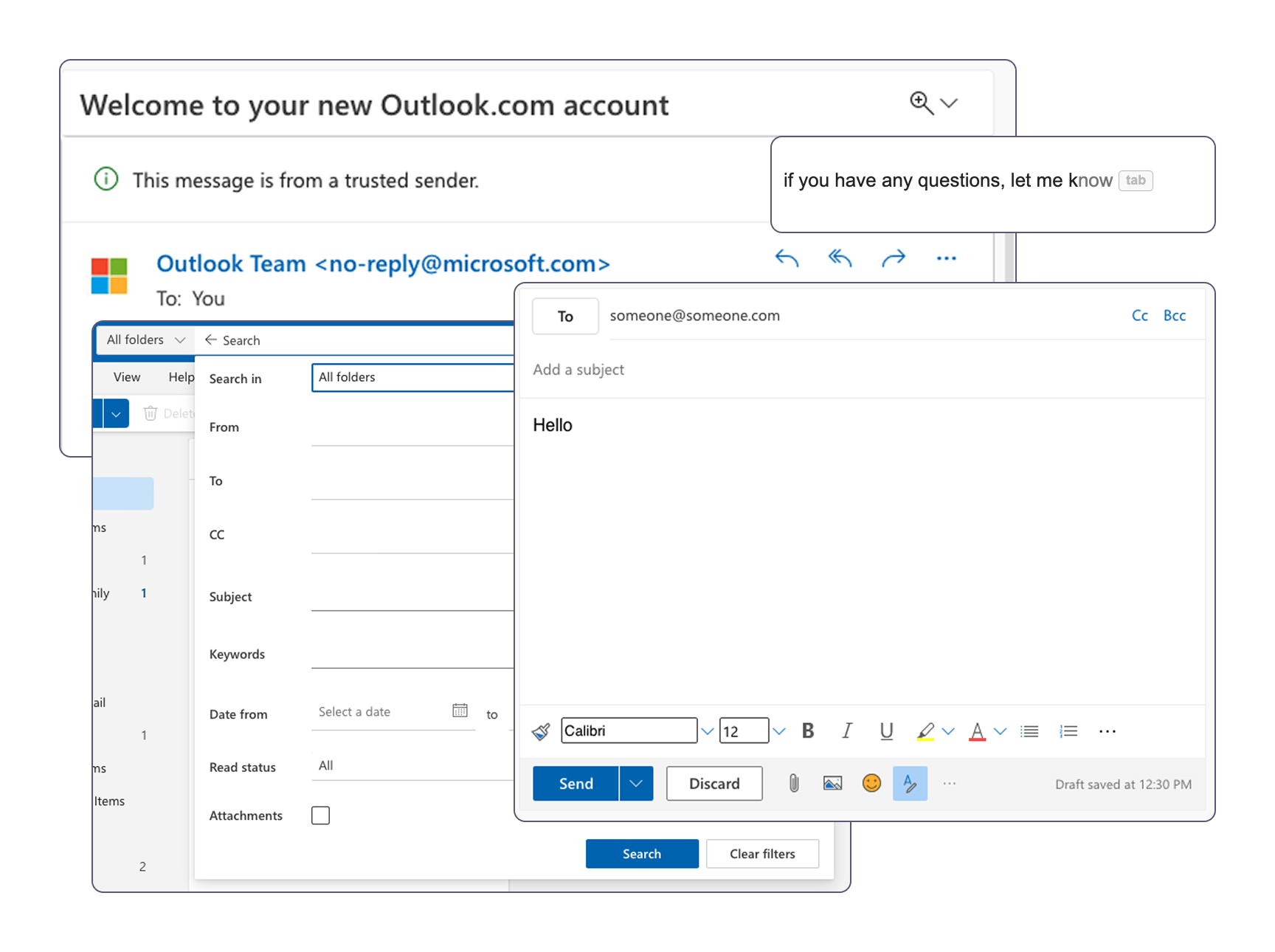Expand the Send options chevron
The image size is (1275, 952).
click(x=636, y=784)
